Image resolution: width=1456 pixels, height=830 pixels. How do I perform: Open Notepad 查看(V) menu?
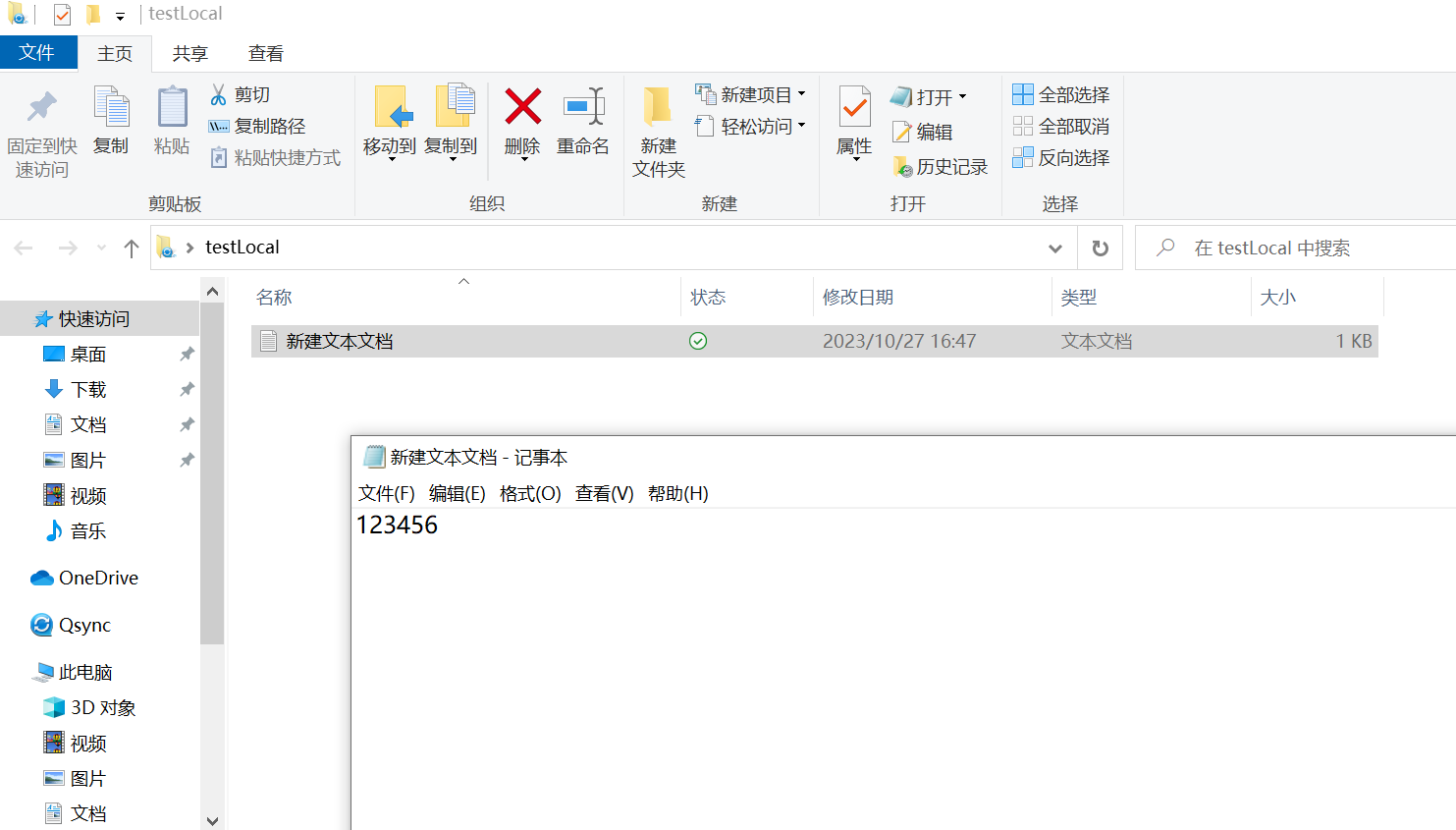tap(605, 493)
